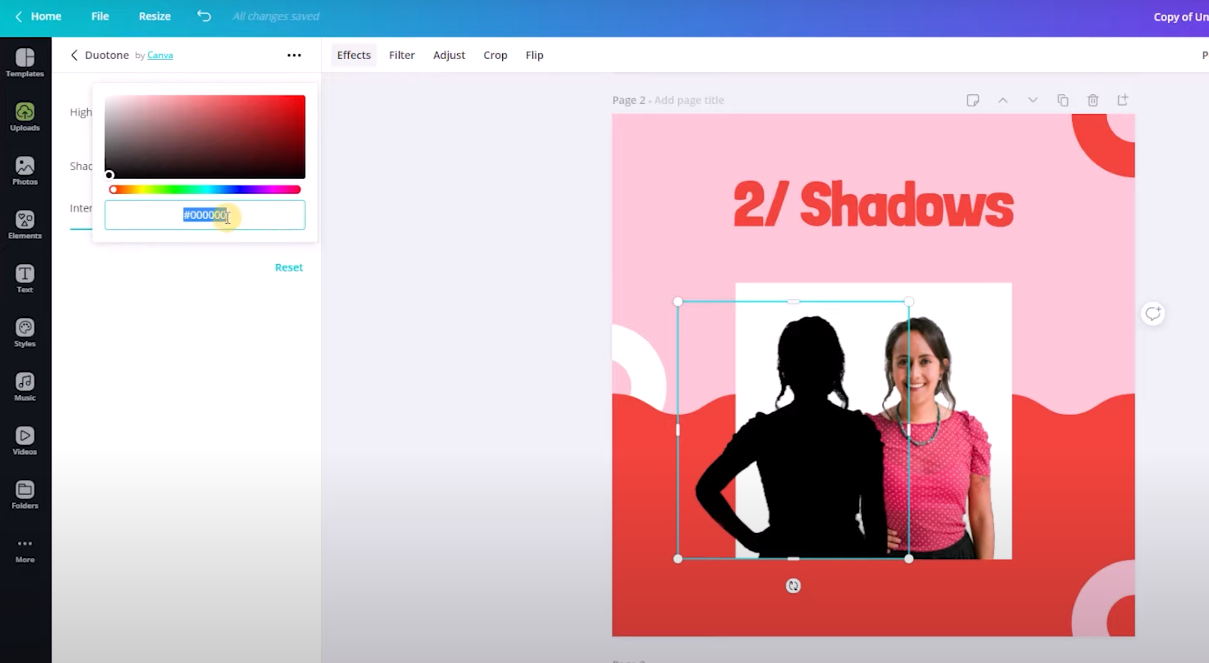Move Page 2 down
This screenshot has width=1209, height=663.
[x=1032, y=100]
